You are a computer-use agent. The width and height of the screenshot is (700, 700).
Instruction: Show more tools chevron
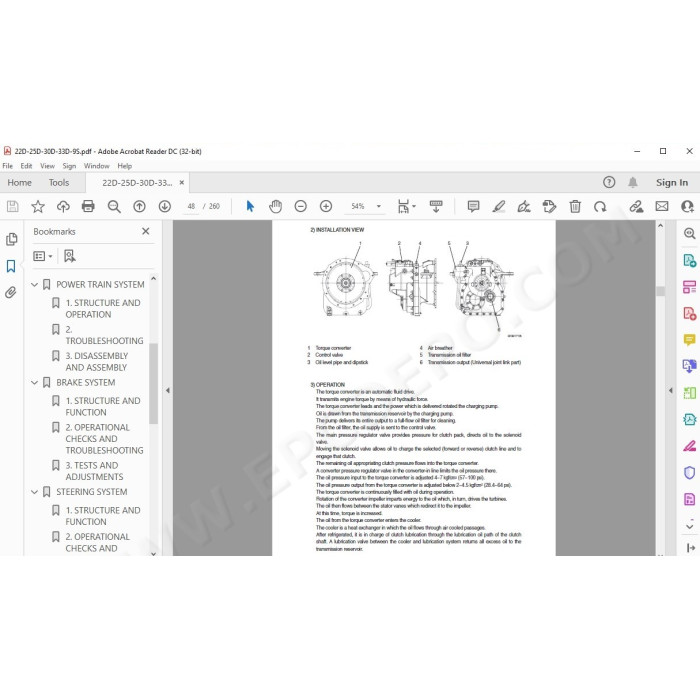[x=689, y=527]
